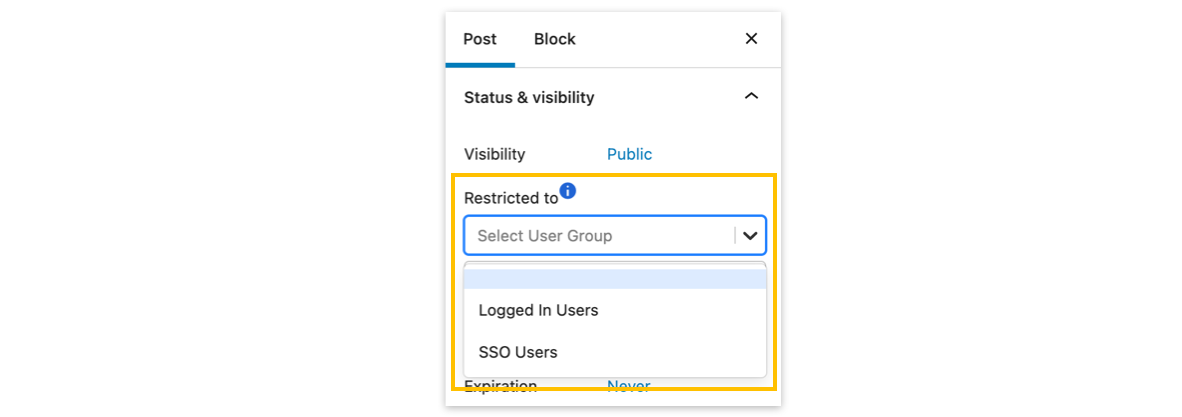Click the Public visibility link
This screenshot has width=1182, height=417.
[629, 154]
